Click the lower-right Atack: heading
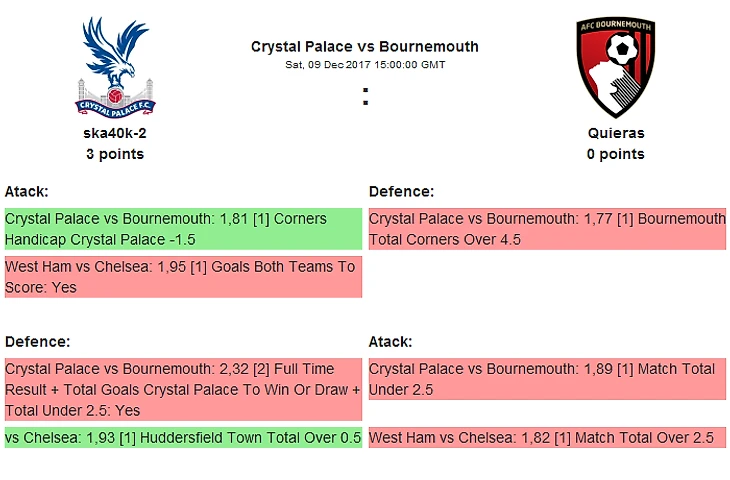 (x=391, y=342)
